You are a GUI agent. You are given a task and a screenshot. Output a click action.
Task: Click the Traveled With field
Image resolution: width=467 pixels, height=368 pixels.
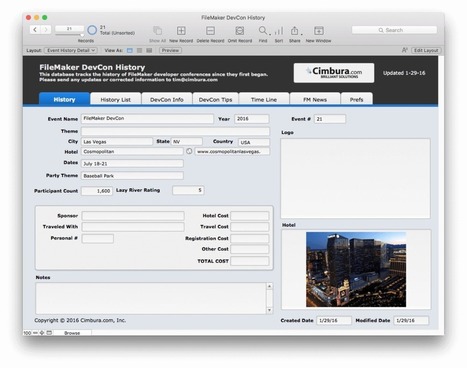point(133,227)
